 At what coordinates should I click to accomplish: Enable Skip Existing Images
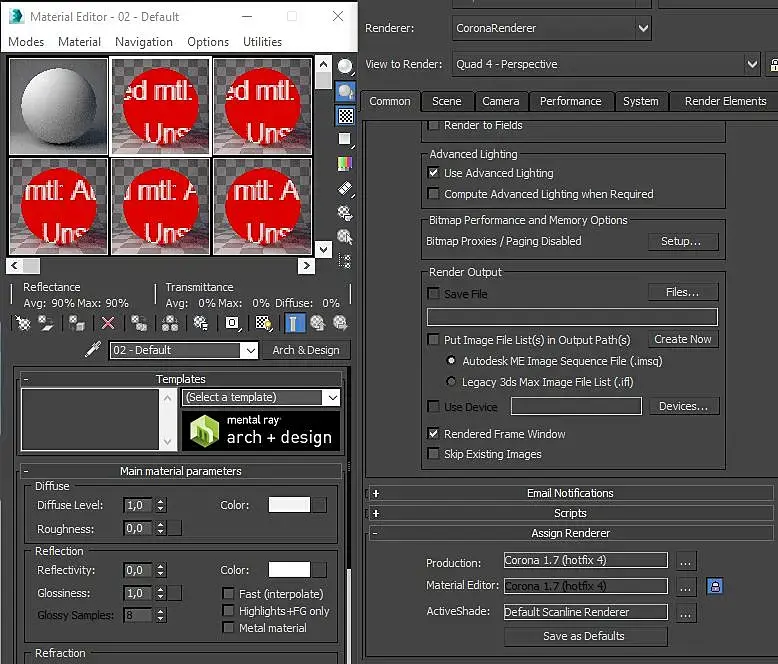[434, 454]
